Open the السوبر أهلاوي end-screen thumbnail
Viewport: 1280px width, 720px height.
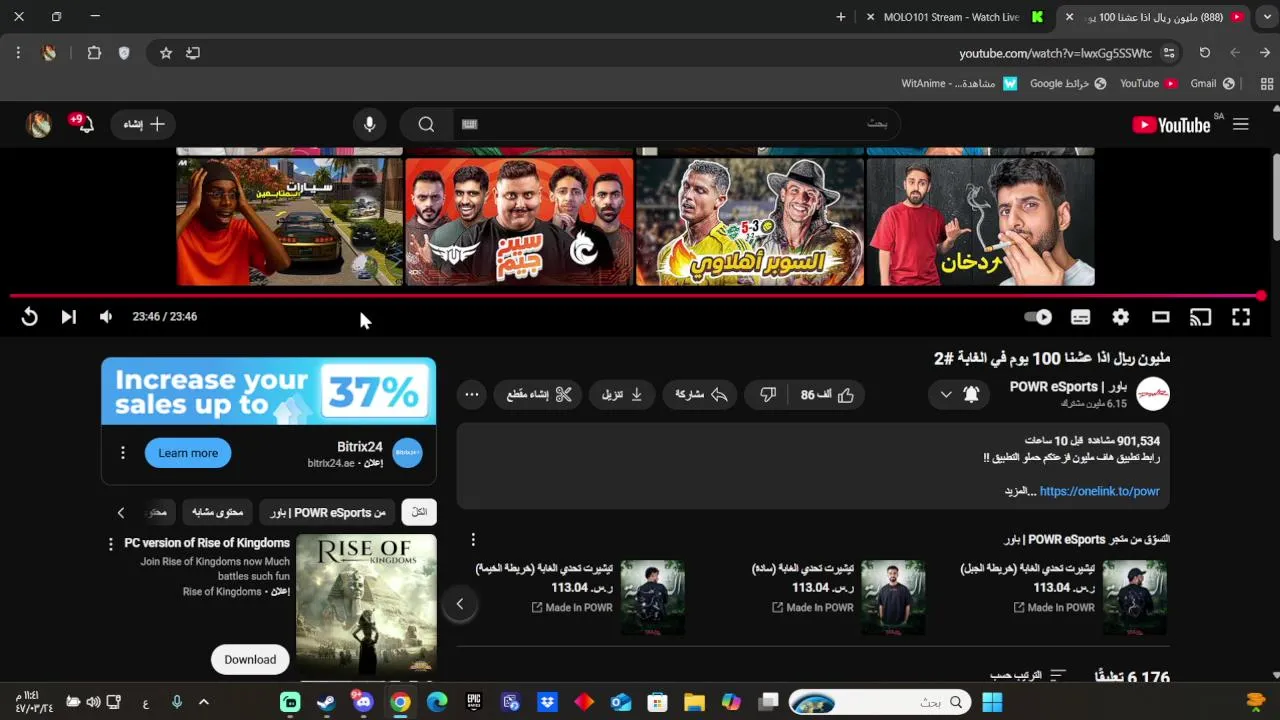point(750,222)
